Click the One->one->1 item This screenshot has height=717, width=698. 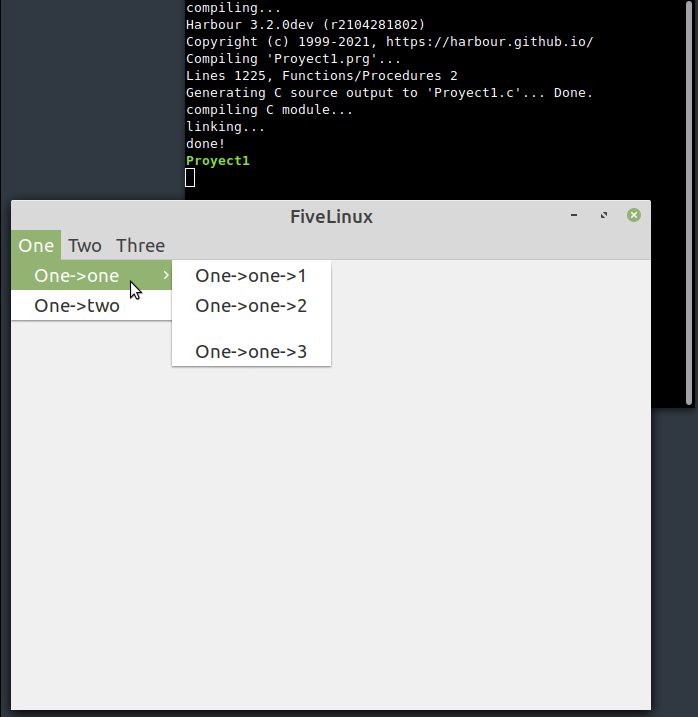251,276
